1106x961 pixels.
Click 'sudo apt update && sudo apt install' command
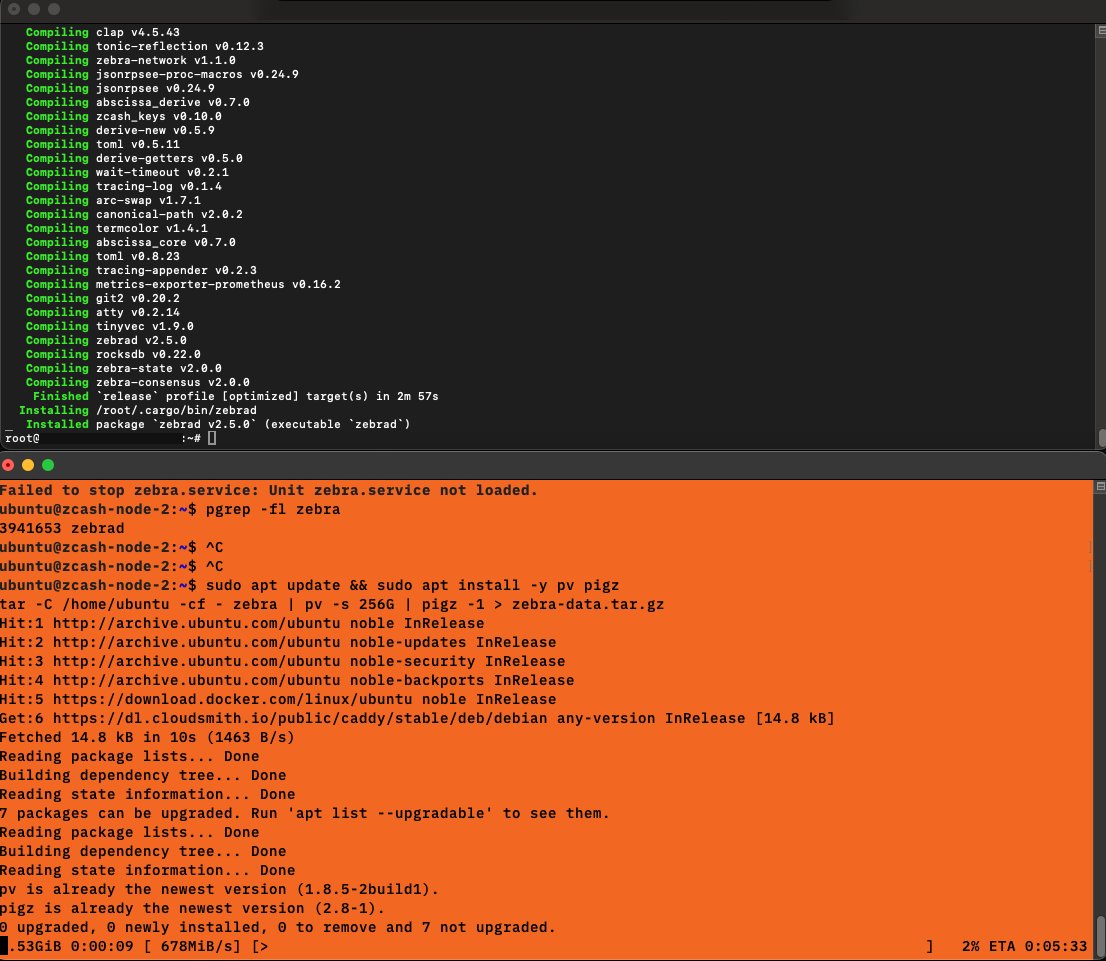[x=413, y=586]
